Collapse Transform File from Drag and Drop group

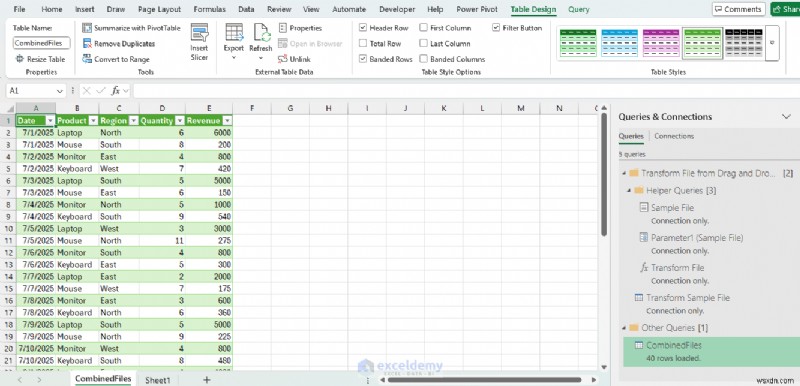tap(623, 173)
